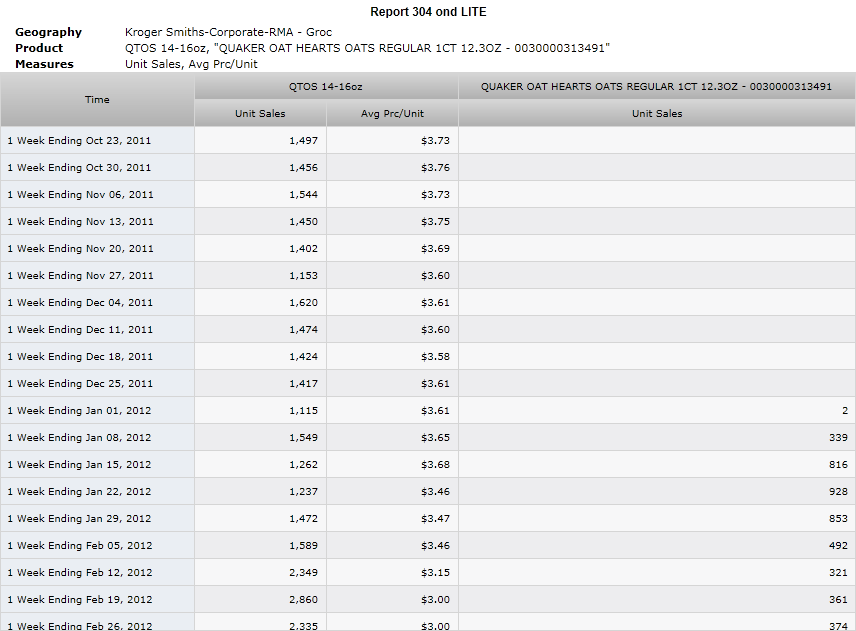Select Kroger Smiths-Corporate-RMA - Groc geography value

click(228, 32)
